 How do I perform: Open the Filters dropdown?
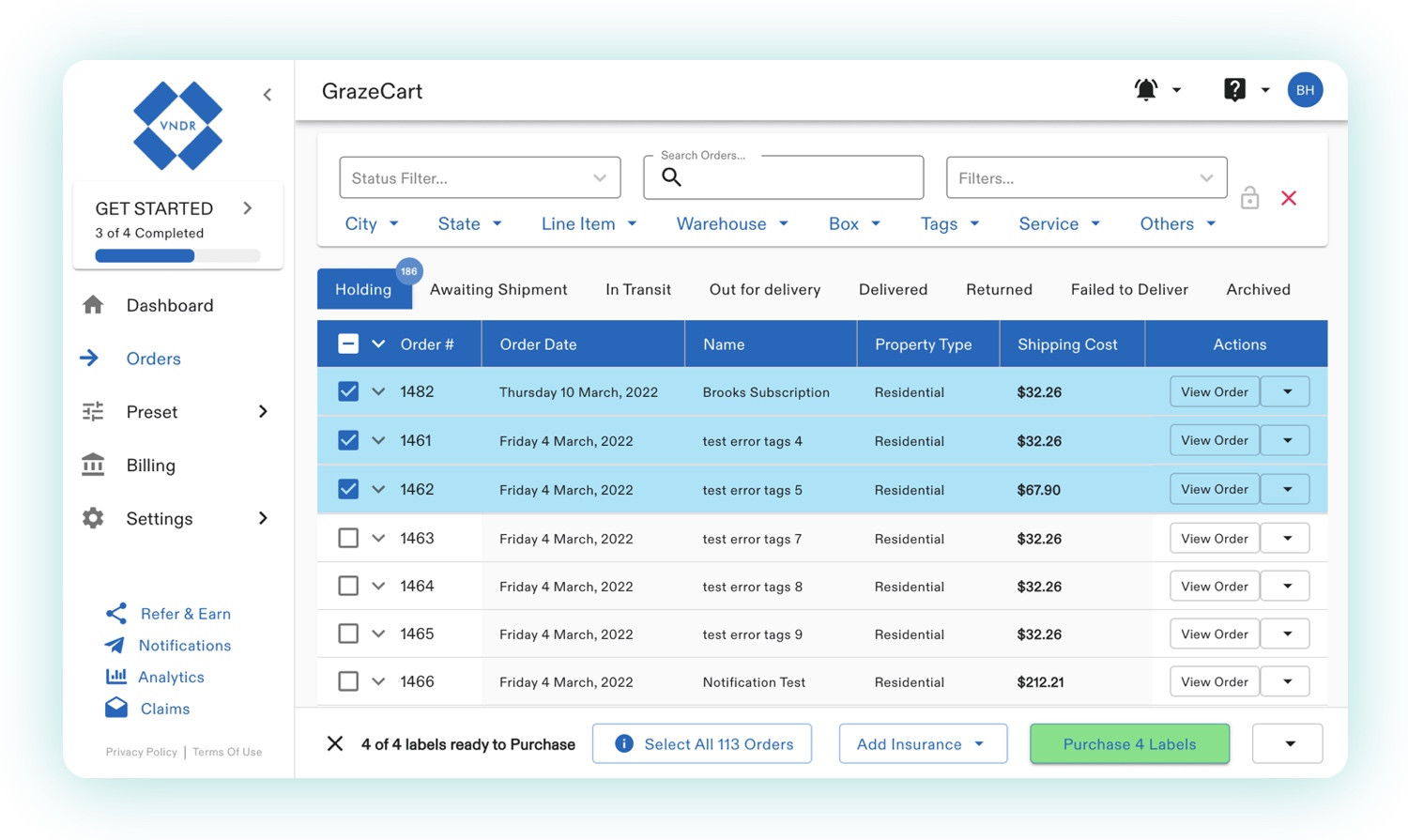coord(1086,177)
